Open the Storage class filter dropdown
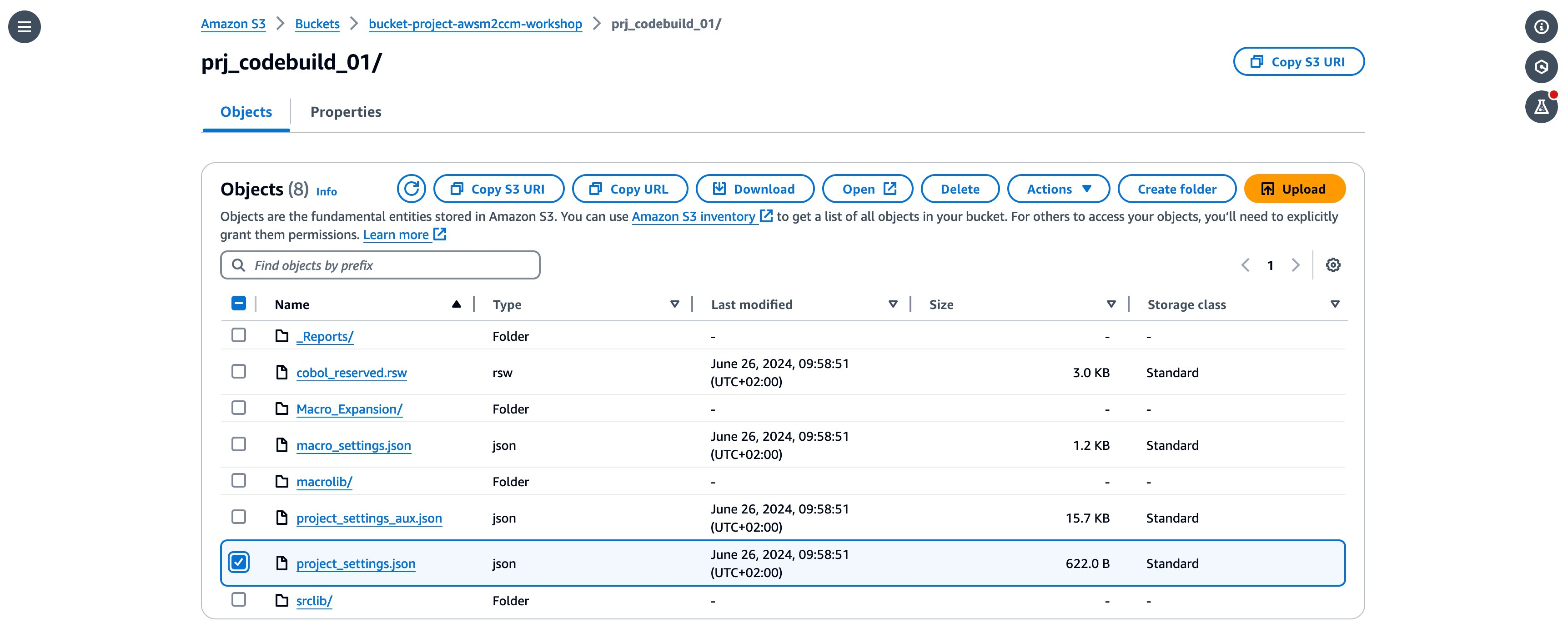This screenshot has width=1568, height=638. tap(1334, 304)
